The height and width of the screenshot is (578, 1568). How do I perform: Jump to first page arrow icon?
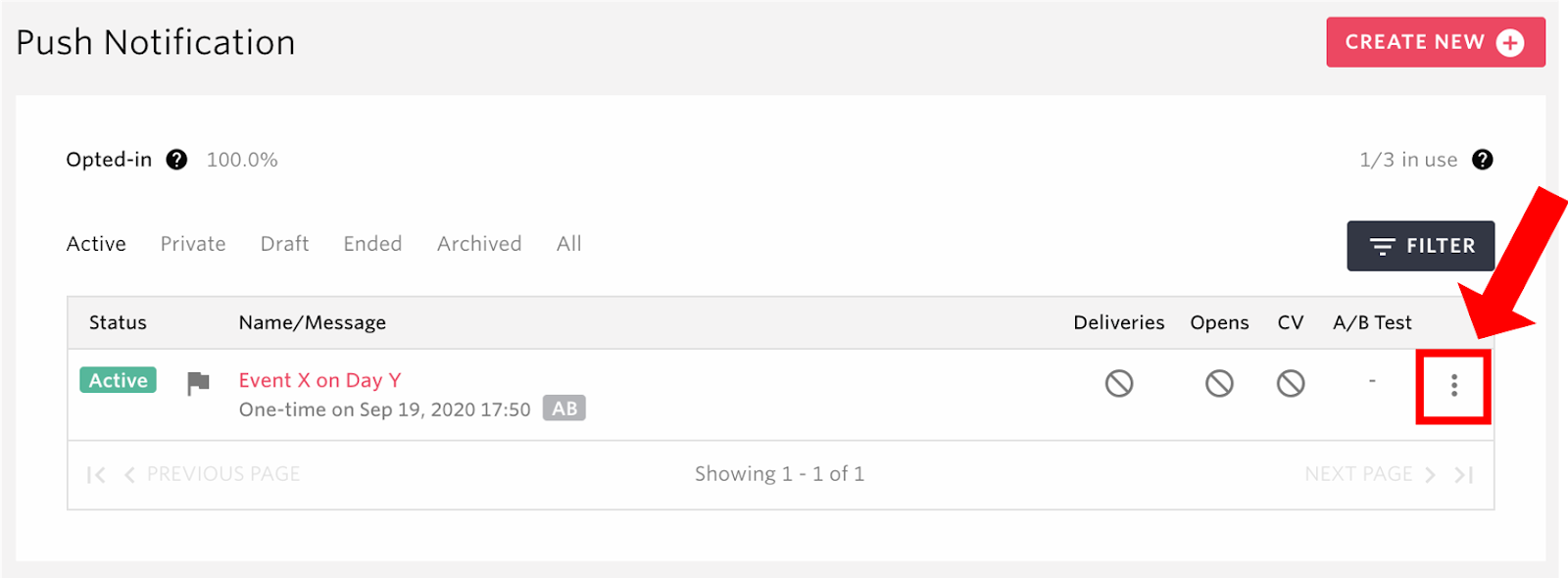(x=96, y=475)
